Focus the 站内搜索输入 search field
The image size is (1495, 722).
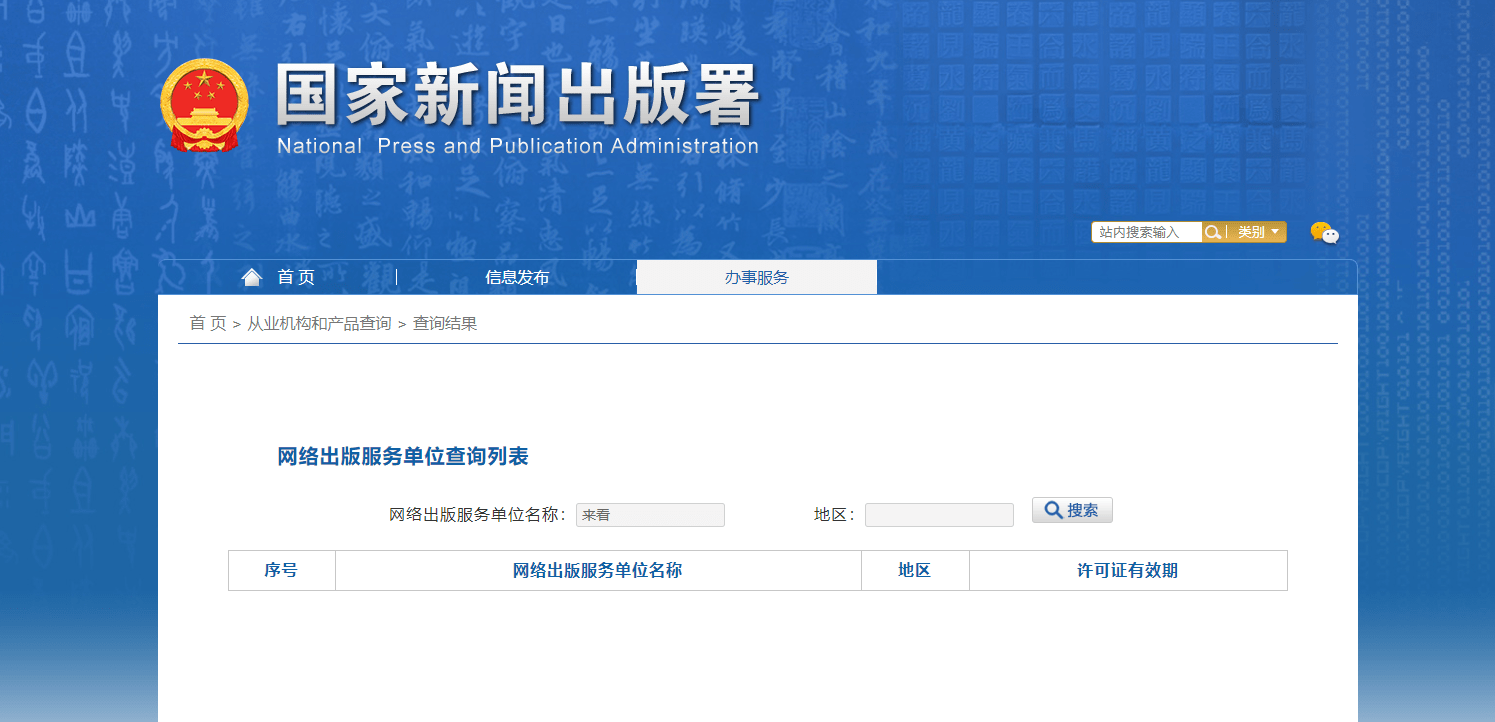click(1146, 232)
